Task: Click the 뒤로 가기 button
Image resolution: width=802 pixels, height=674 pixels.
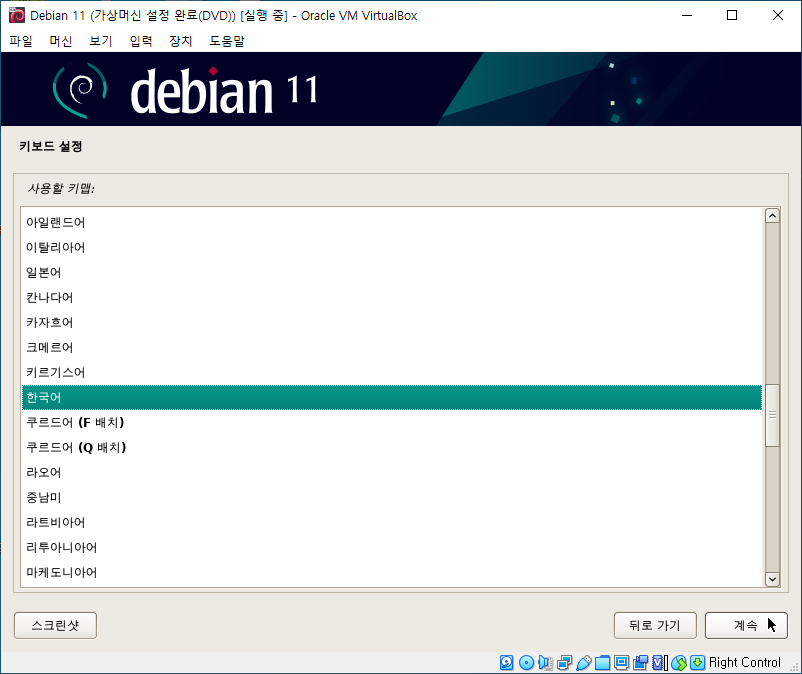Action: [655, 625]
